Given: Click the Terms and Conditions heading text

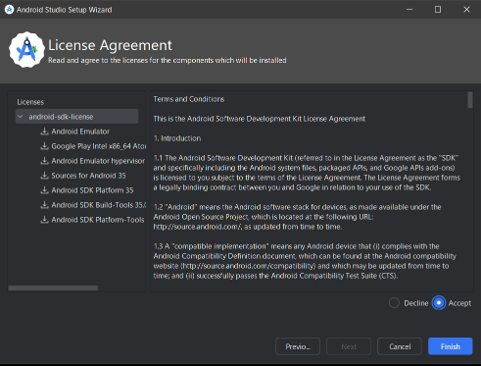Looking at the screenshot, I should point(189,99).
